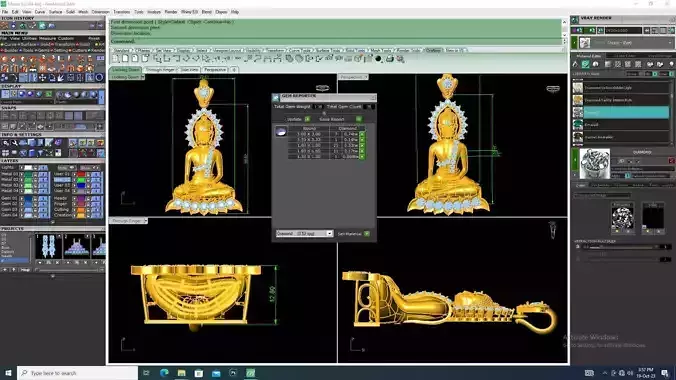Toggle green checkbox for last gem row
The height and width of the screenshot is (380, 676).
coord(362,157)
